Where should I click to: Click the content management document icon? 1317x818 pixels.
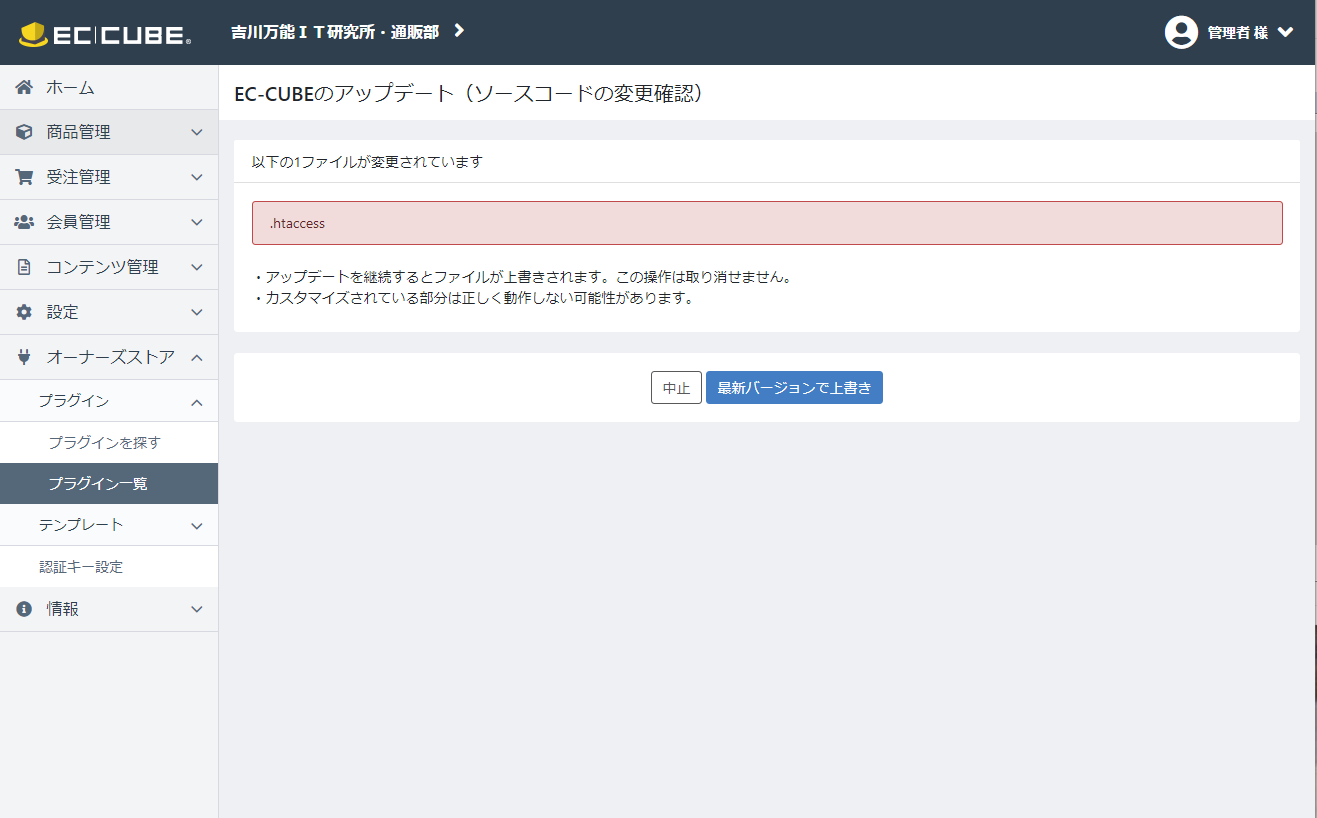pos(25,267)
